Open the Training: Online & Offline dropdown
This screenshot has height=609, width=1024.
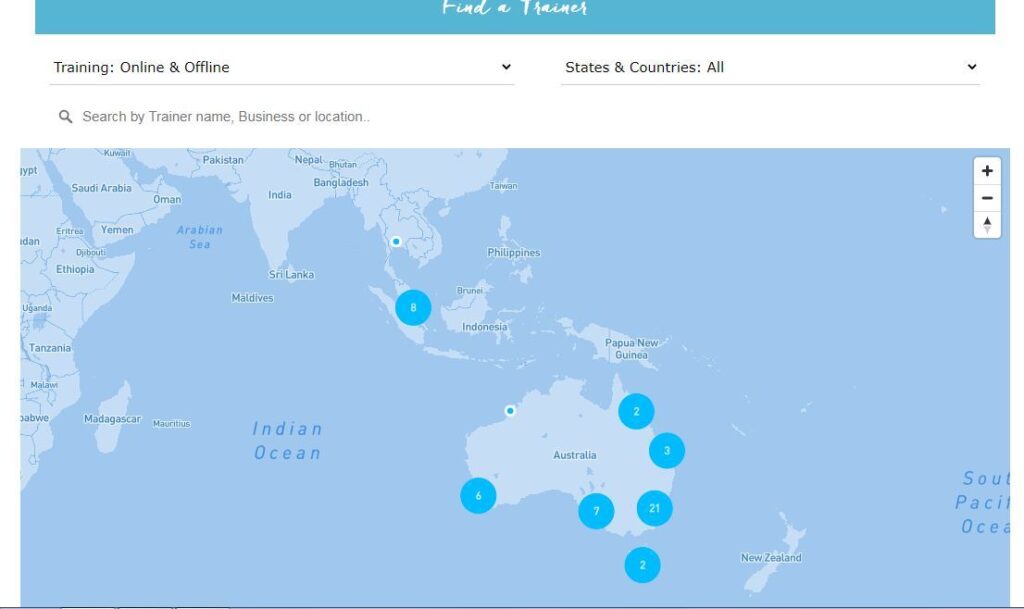click(x=283, y=67)
